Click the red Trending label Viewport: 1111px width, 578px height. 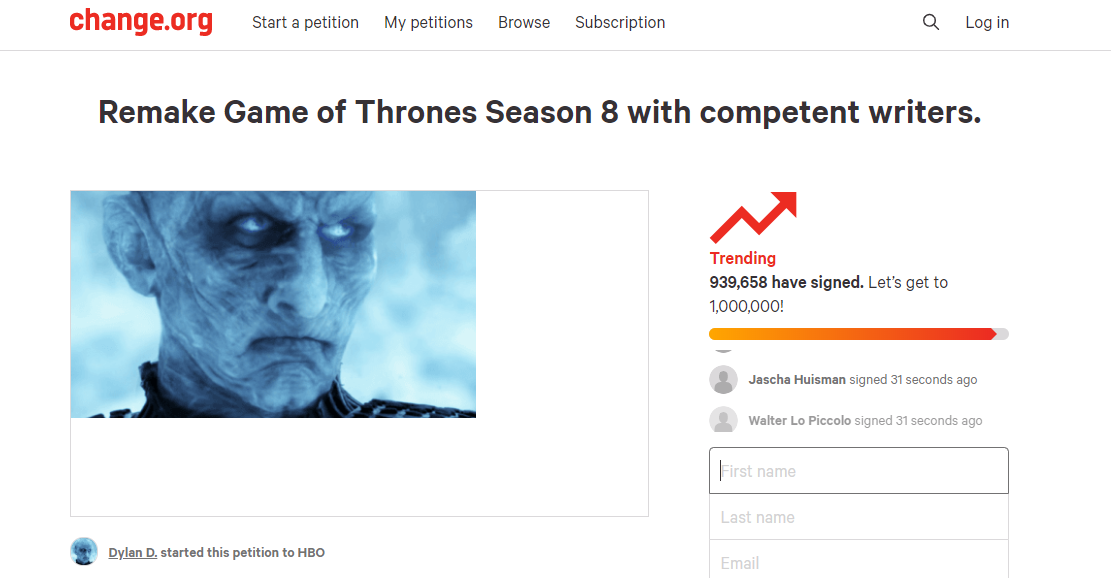743,258
